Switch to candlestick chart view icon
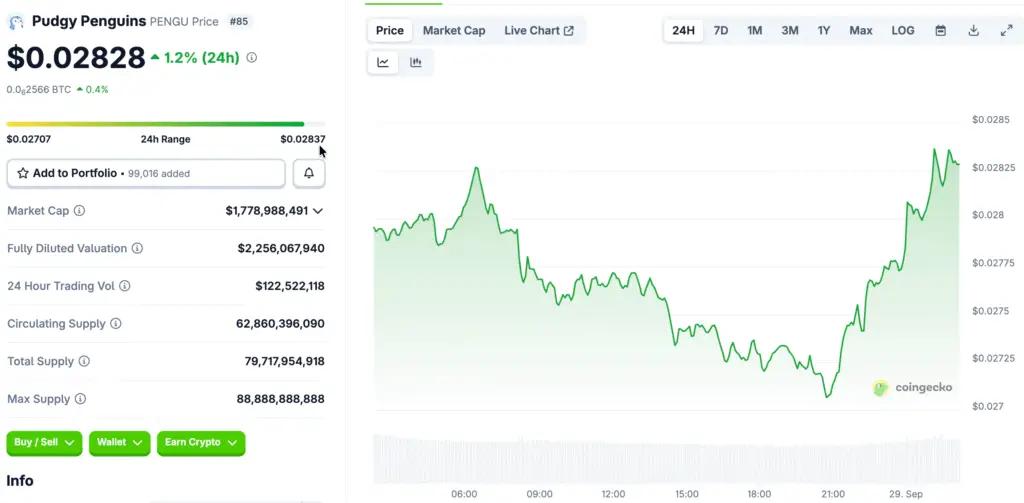Image resolution: width=1024 pixels, height=503 pixels. [416, 62]
